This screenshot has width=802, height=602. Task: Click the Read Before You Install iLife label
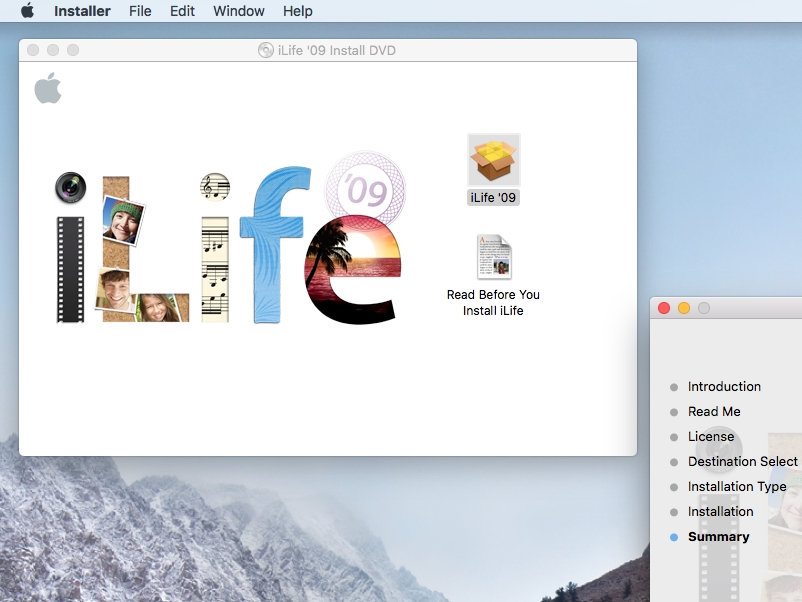(x=493, y=303)
